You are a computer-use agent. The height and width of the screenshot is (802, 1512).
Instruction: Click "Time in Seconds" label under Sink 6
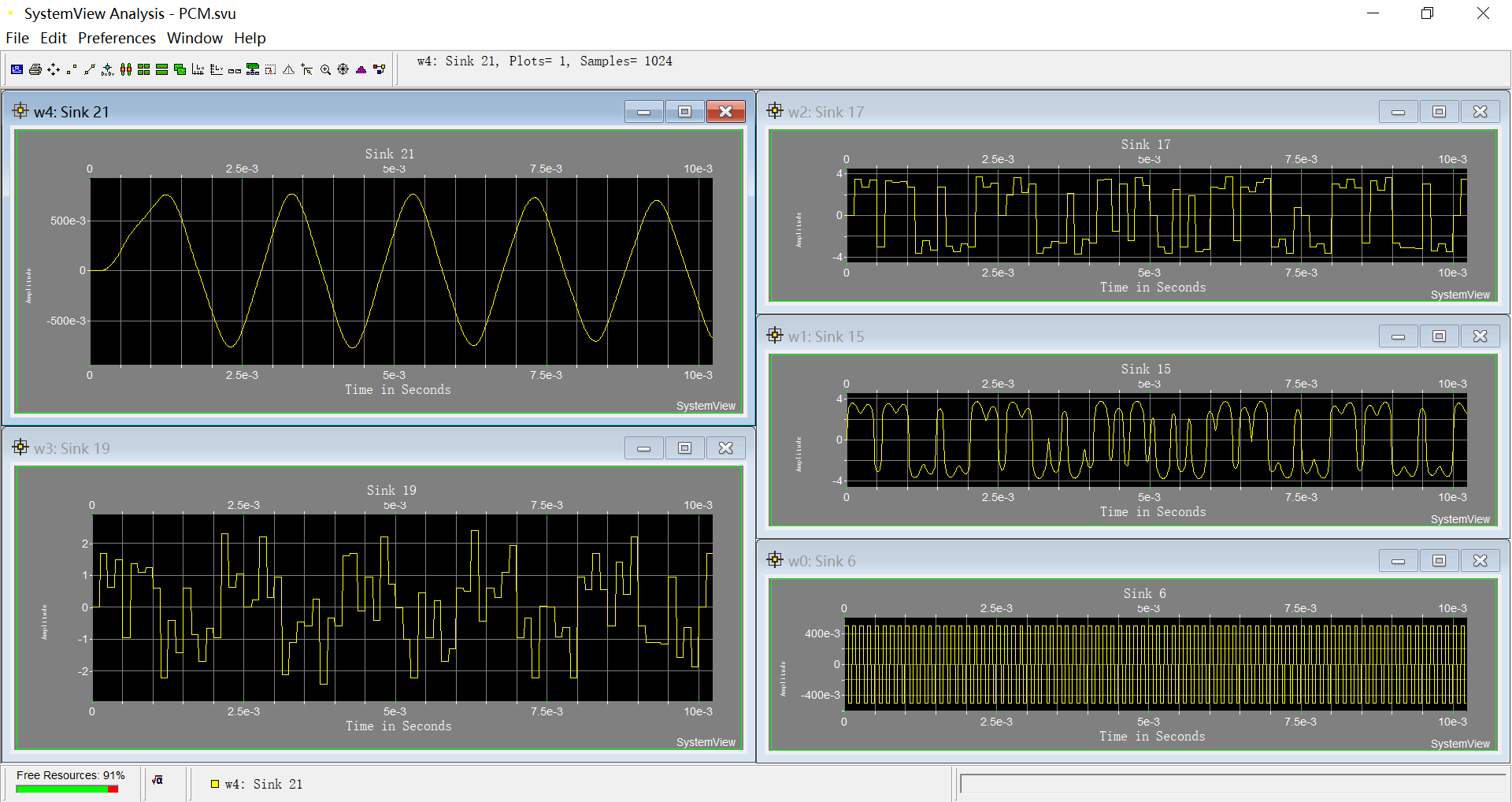point(1152,736)
